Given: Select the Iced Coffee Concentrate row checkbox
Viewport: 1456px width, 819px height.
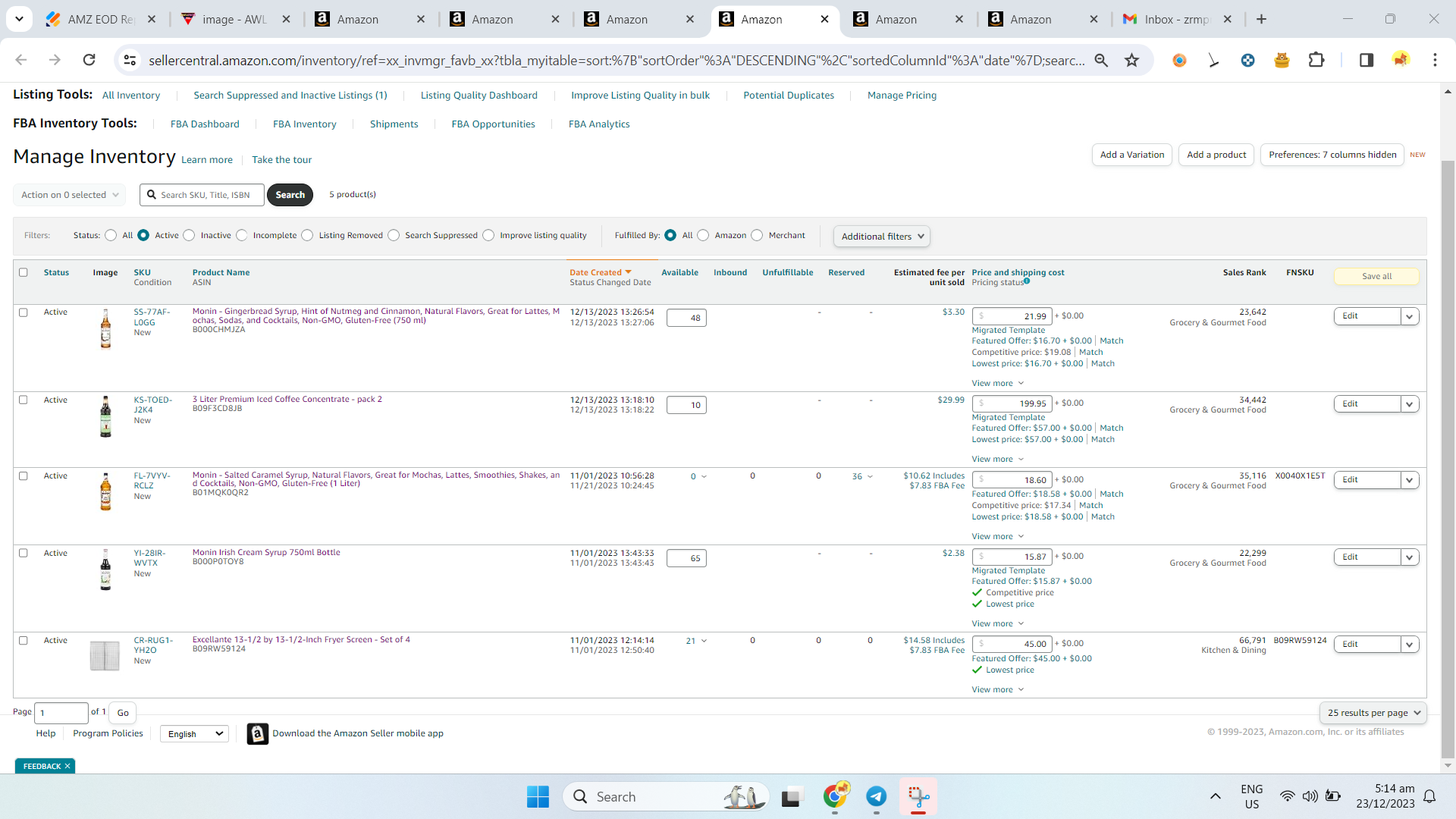Looking at the screenshot, I should (x=24, y=400).
